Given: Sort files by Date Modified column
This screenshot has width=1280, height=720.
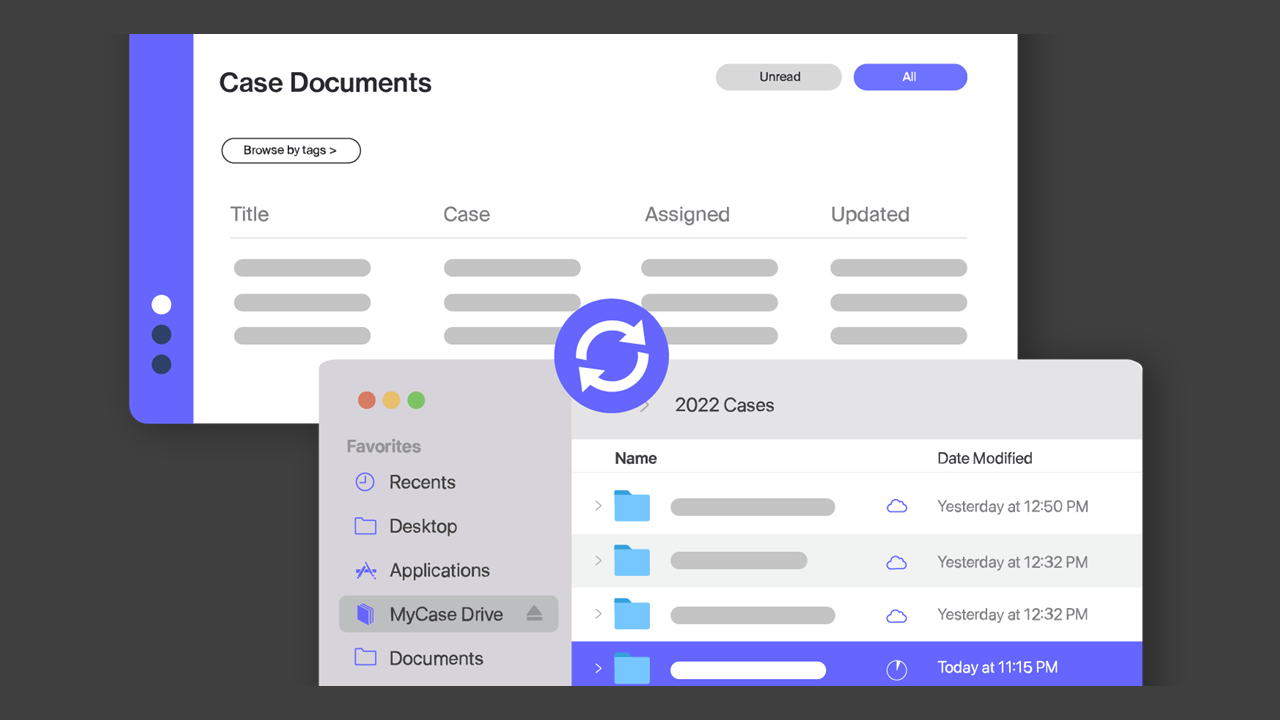Looking at the screenshot, I should tap(984, 458).
